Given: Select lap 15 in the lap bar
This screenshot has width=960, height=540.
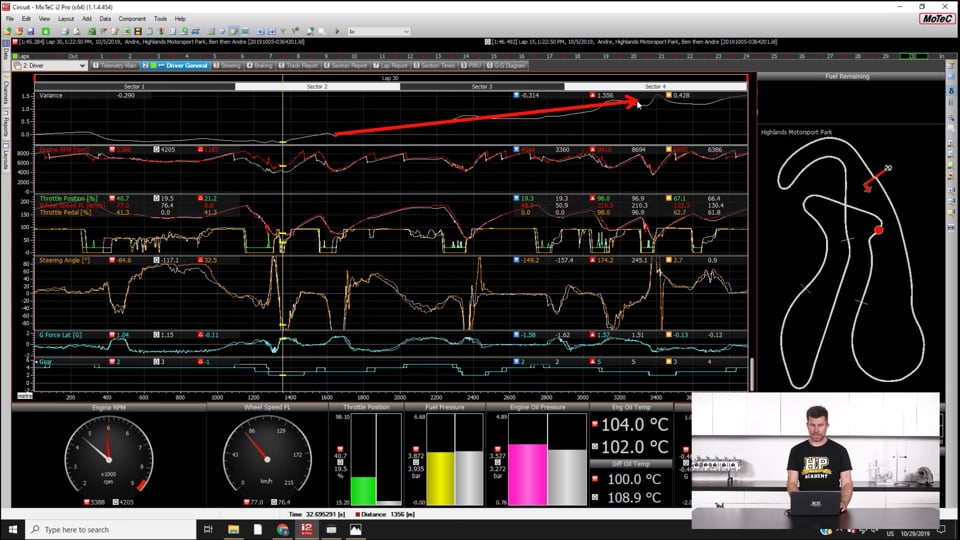Looking at the screenshot, I should click(x=493, y=56).
